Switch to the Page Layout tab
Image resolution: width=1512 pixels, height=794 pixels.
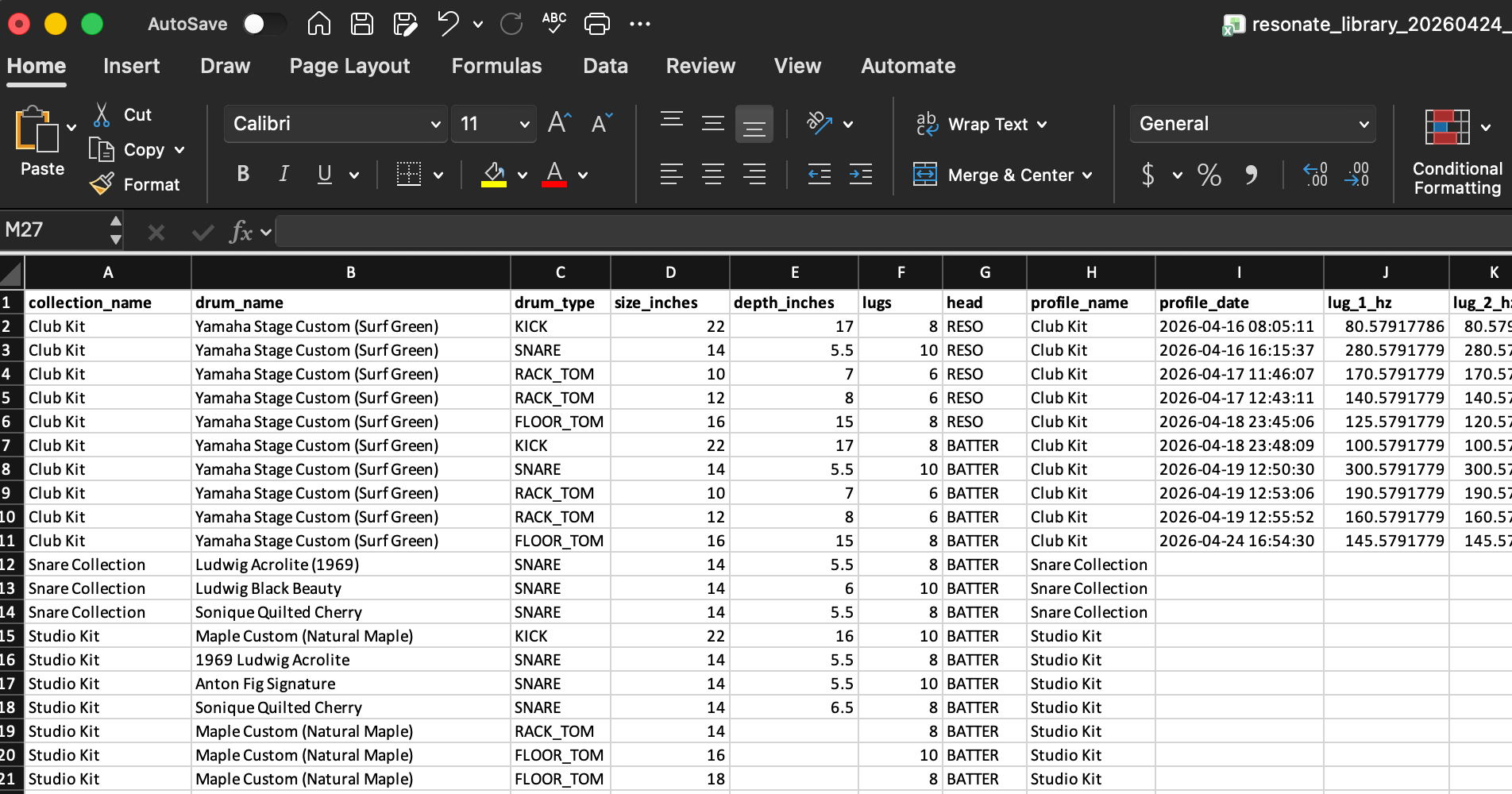(349, 66)
